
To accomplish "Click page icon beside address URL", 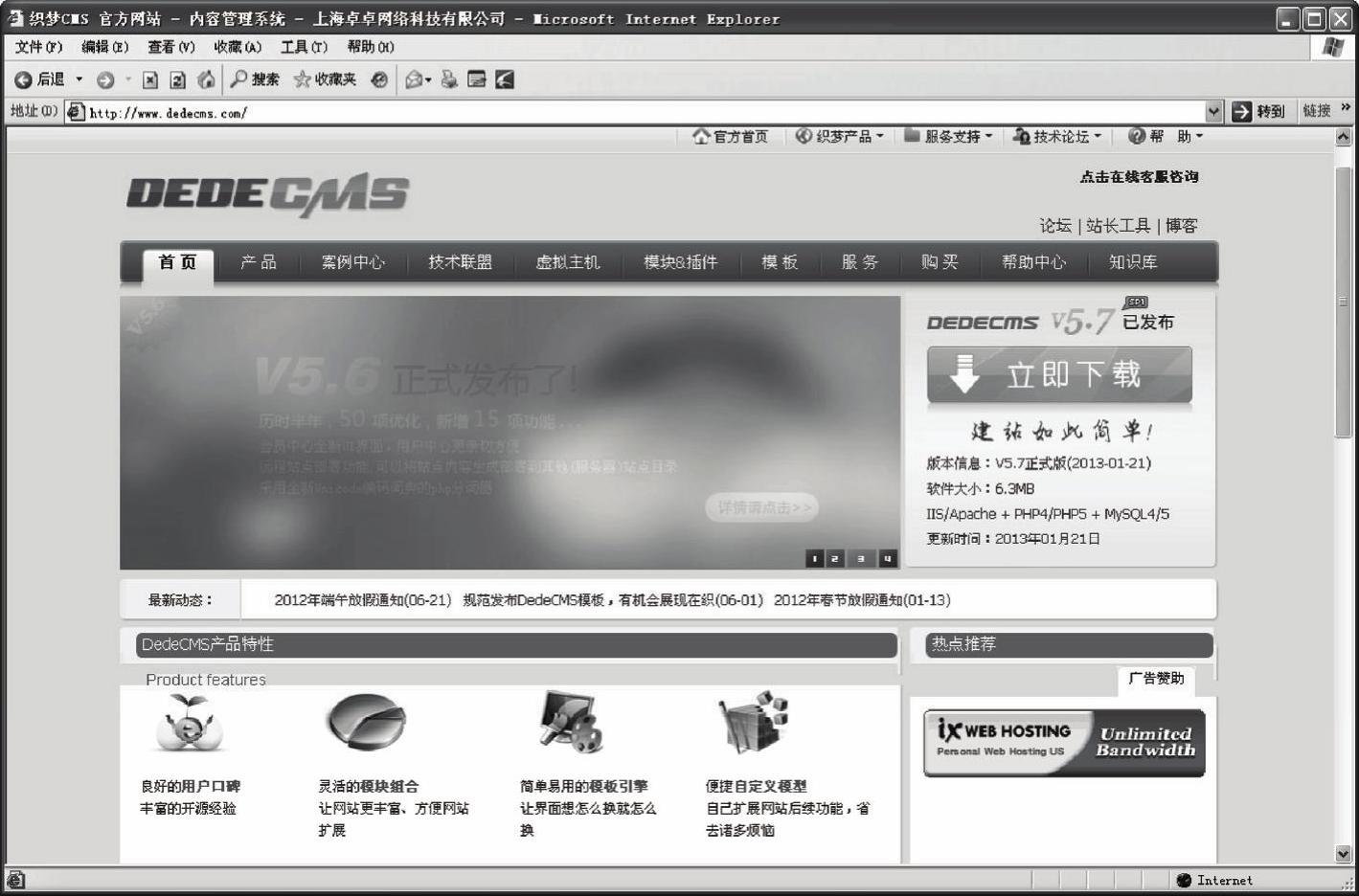I will coord(76,112).
